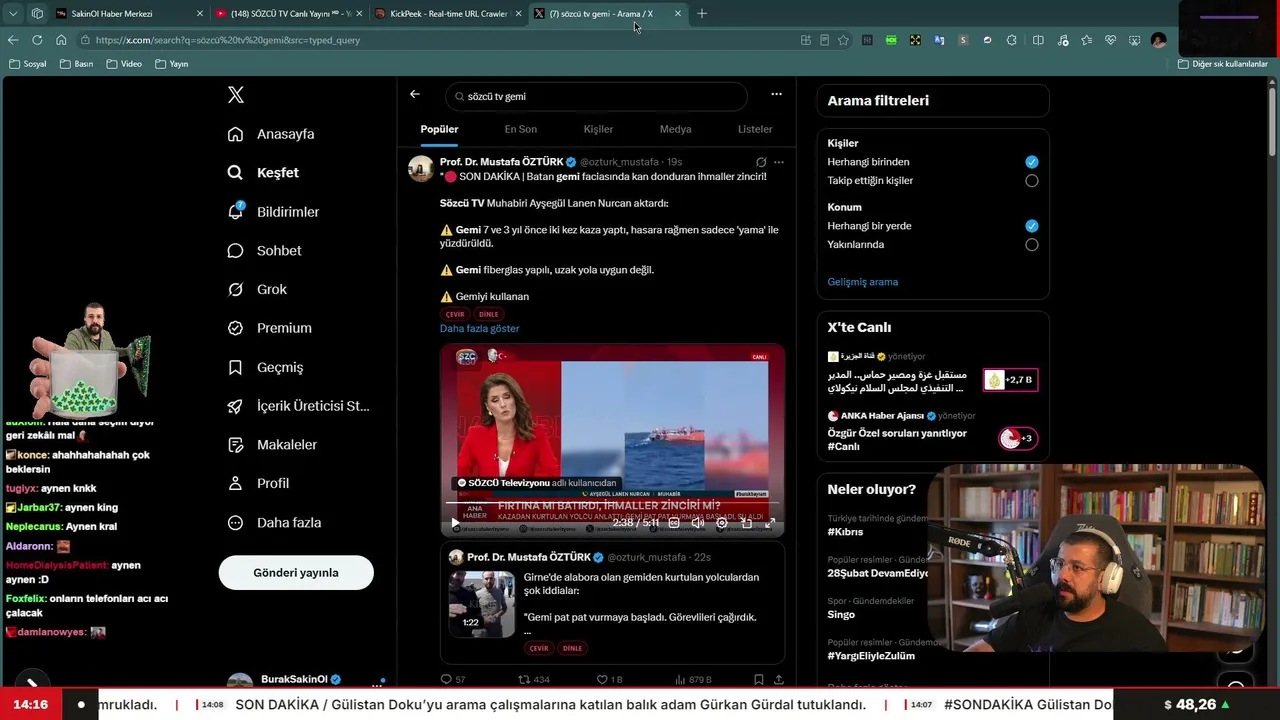
Task: Click the browser address bar URL
Action: tap(228, 40)
